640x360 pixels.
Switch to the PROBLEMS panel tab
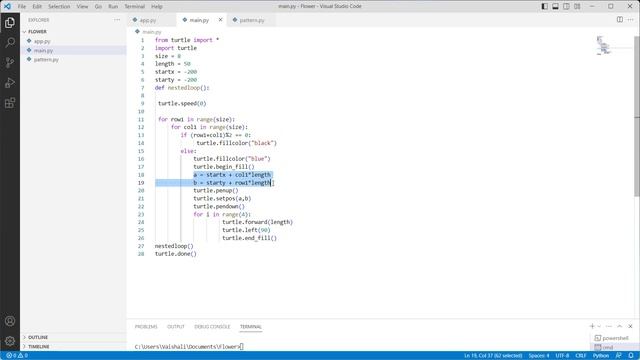[146, 327]
